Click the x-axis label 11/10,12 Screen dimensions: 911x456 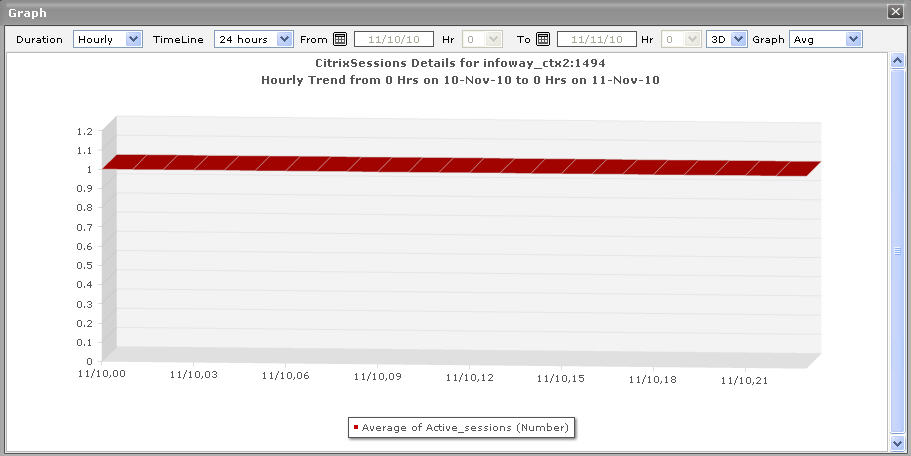pyautogui.click(x=469, y=378)
